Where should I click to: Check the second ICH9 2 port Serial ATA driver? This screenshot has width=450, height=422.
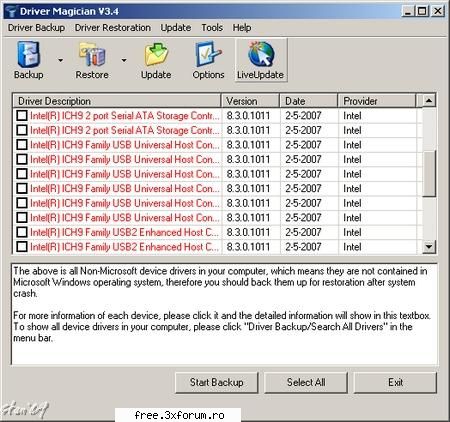click(x=22, y=130)
